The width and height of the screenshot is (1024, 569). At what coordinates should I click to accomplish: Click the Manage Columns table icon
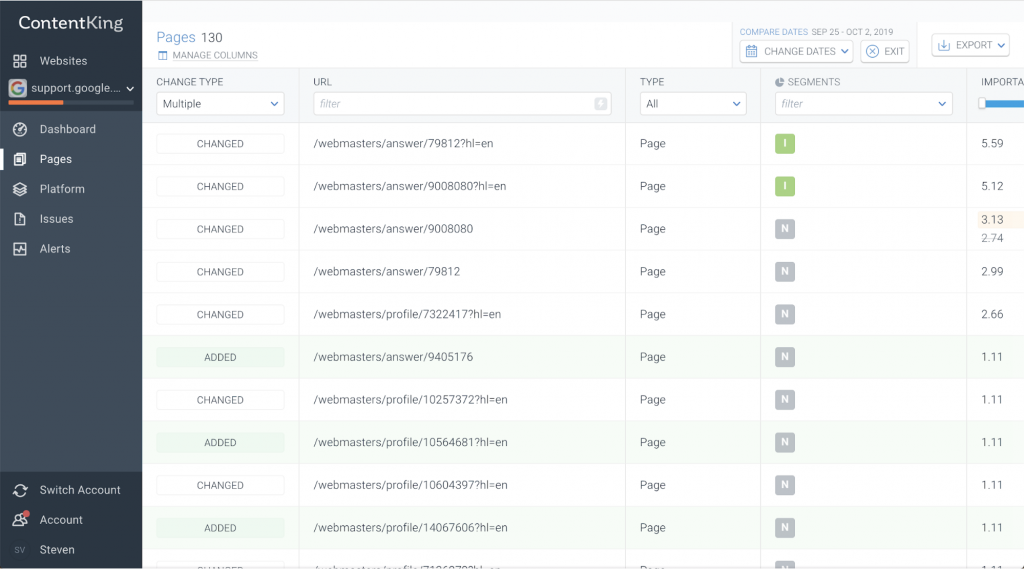(163, 56)
